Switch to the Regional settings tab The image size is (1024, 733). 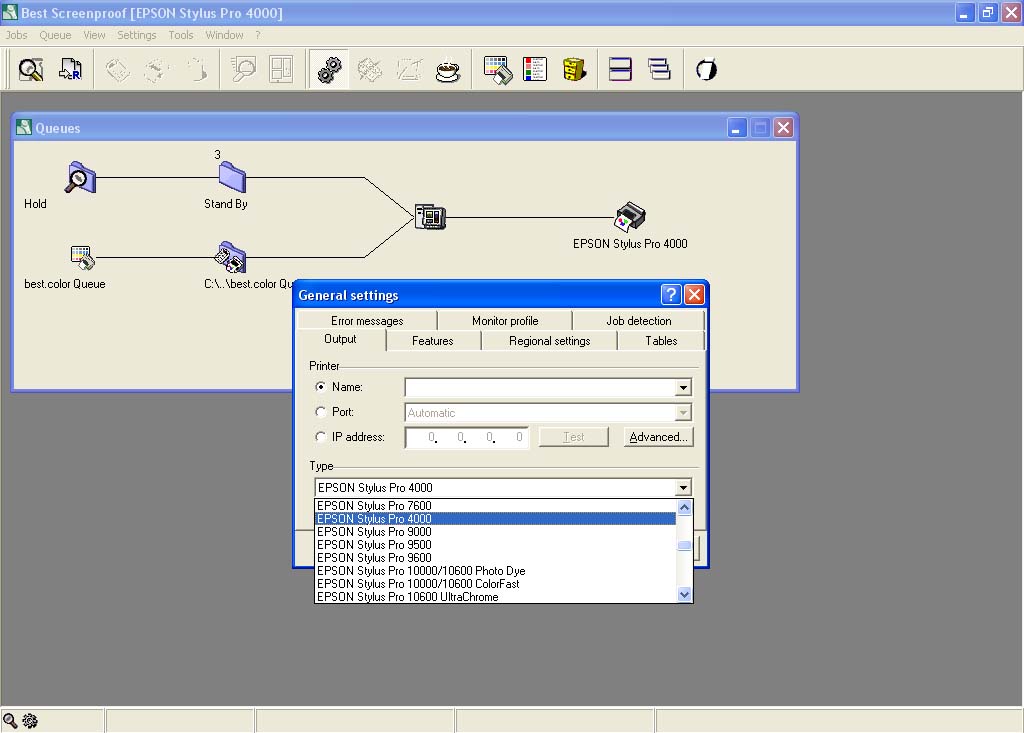tap(549, 340)
